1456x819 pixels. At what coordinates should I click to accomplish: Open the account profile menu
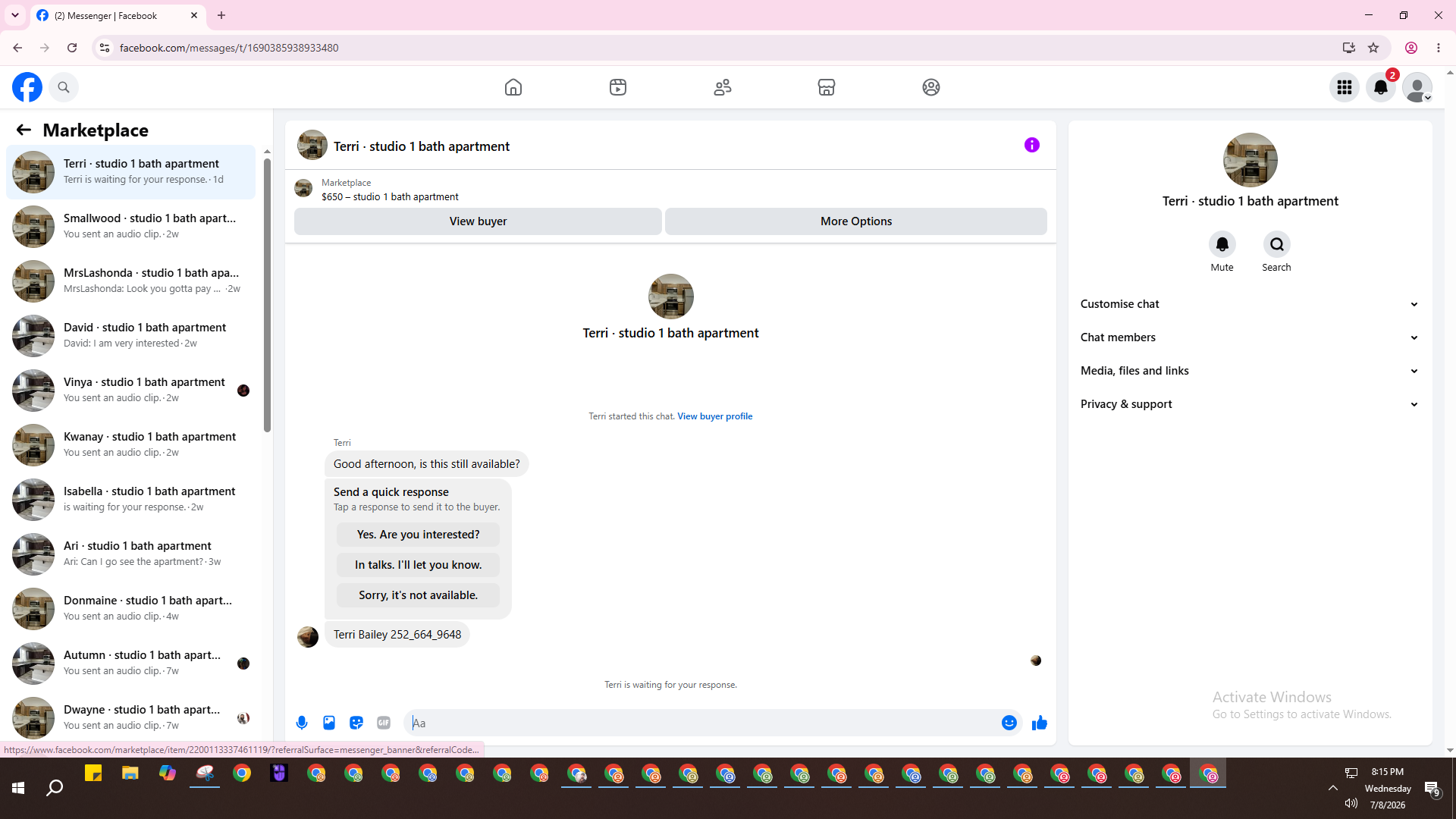pyautogui.click(x=1417, y=87)
